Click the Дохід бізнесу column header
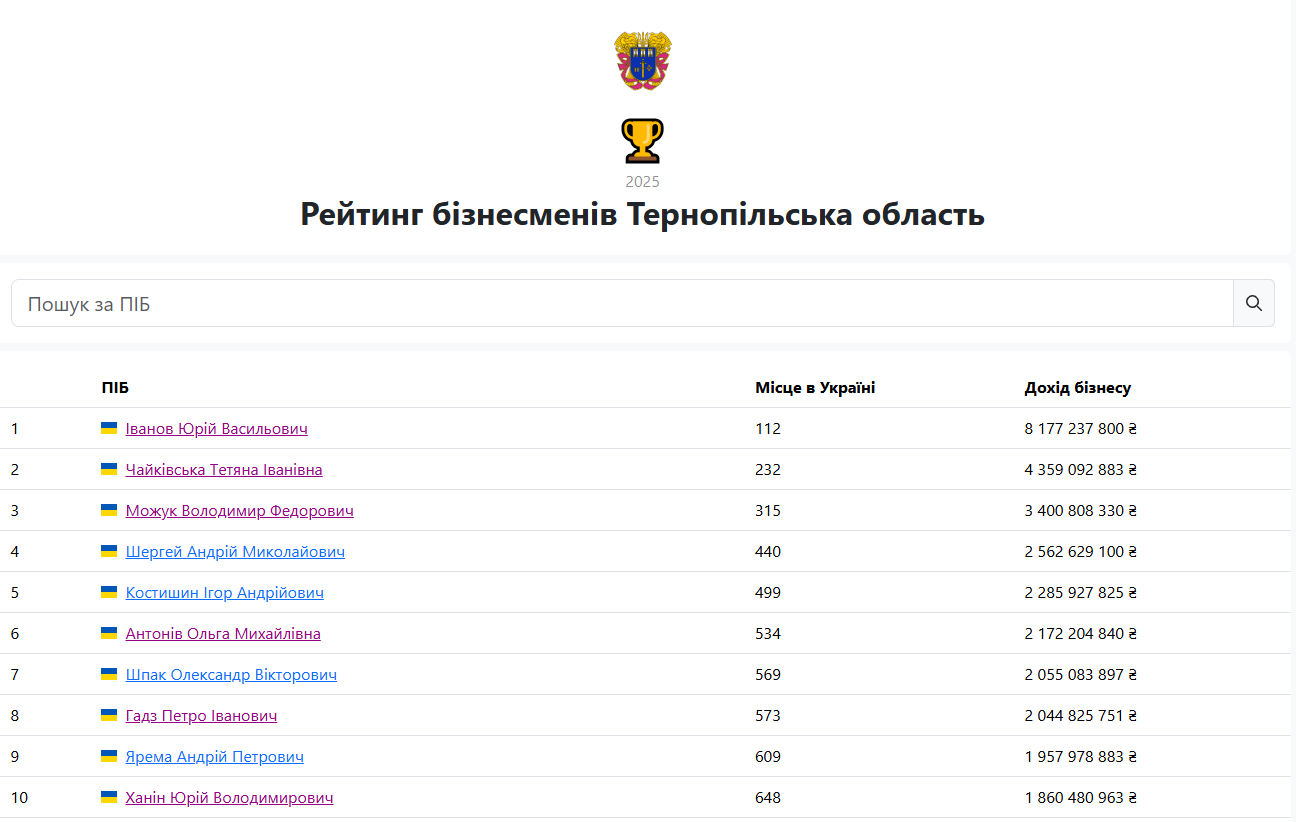 (x=1077, y=388)
